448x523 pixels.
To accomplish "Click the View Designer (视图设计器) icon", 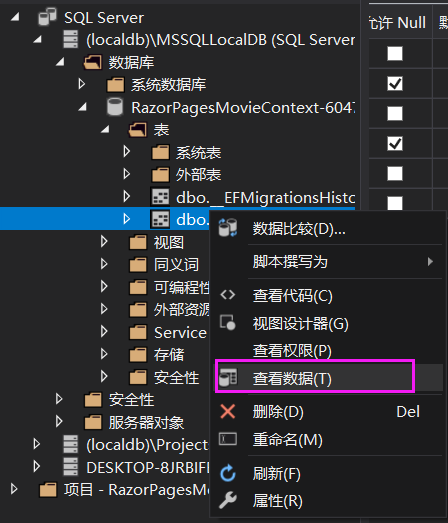I will 228,323.
